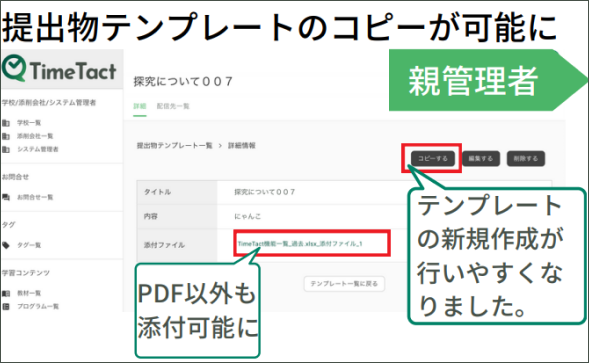Open 教材一覧 in the sidebar
Image resolution: width=589 pixels, height=363 pixels.
coord(29,293)
